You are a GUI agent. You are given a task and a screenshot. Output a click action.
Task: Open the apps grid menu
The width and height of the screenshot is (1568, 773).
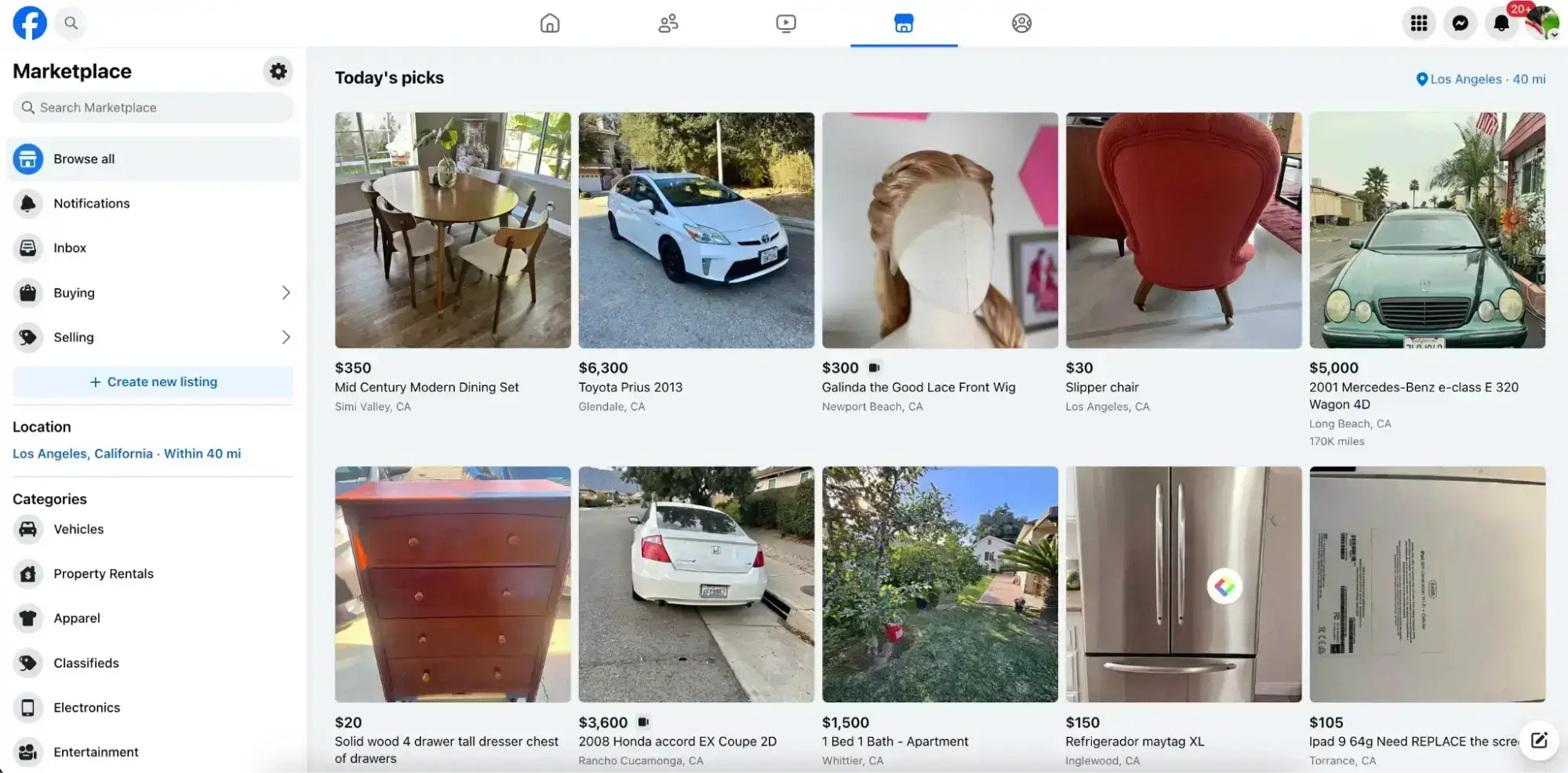(x=1418, y=23)
